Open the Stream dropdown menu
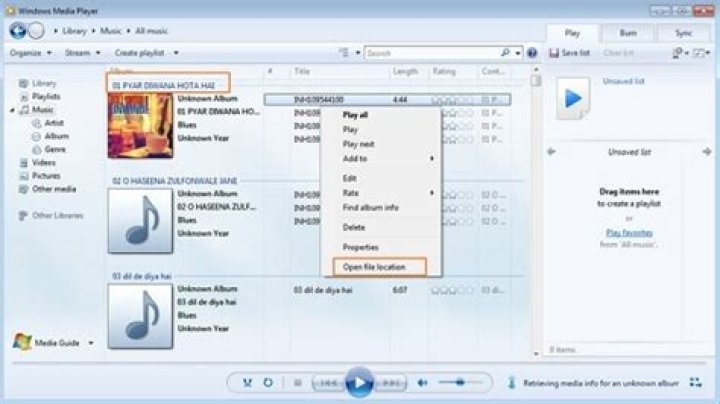 [83, 53]
